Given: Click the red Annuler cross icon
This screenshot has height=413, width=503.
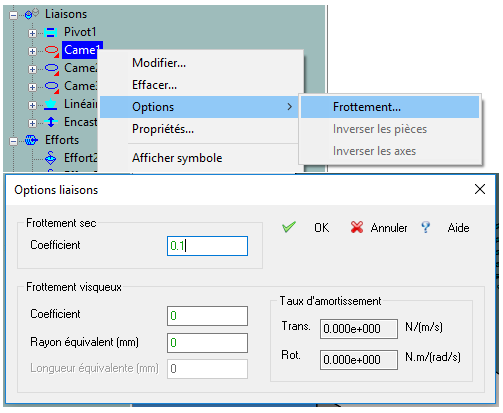Looking at the screenshot, I should click(x=357, y=227).
